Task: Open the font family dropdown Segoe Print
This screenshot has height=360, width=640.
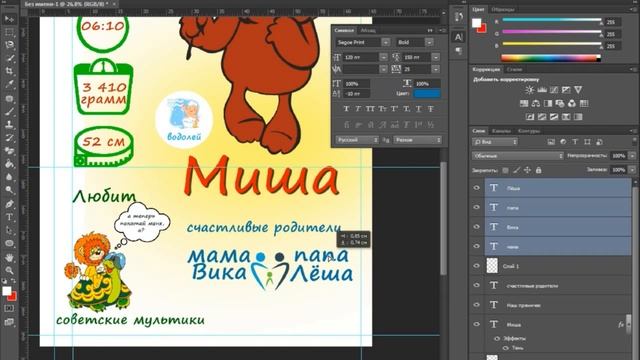Action: (x=385, y=42)
